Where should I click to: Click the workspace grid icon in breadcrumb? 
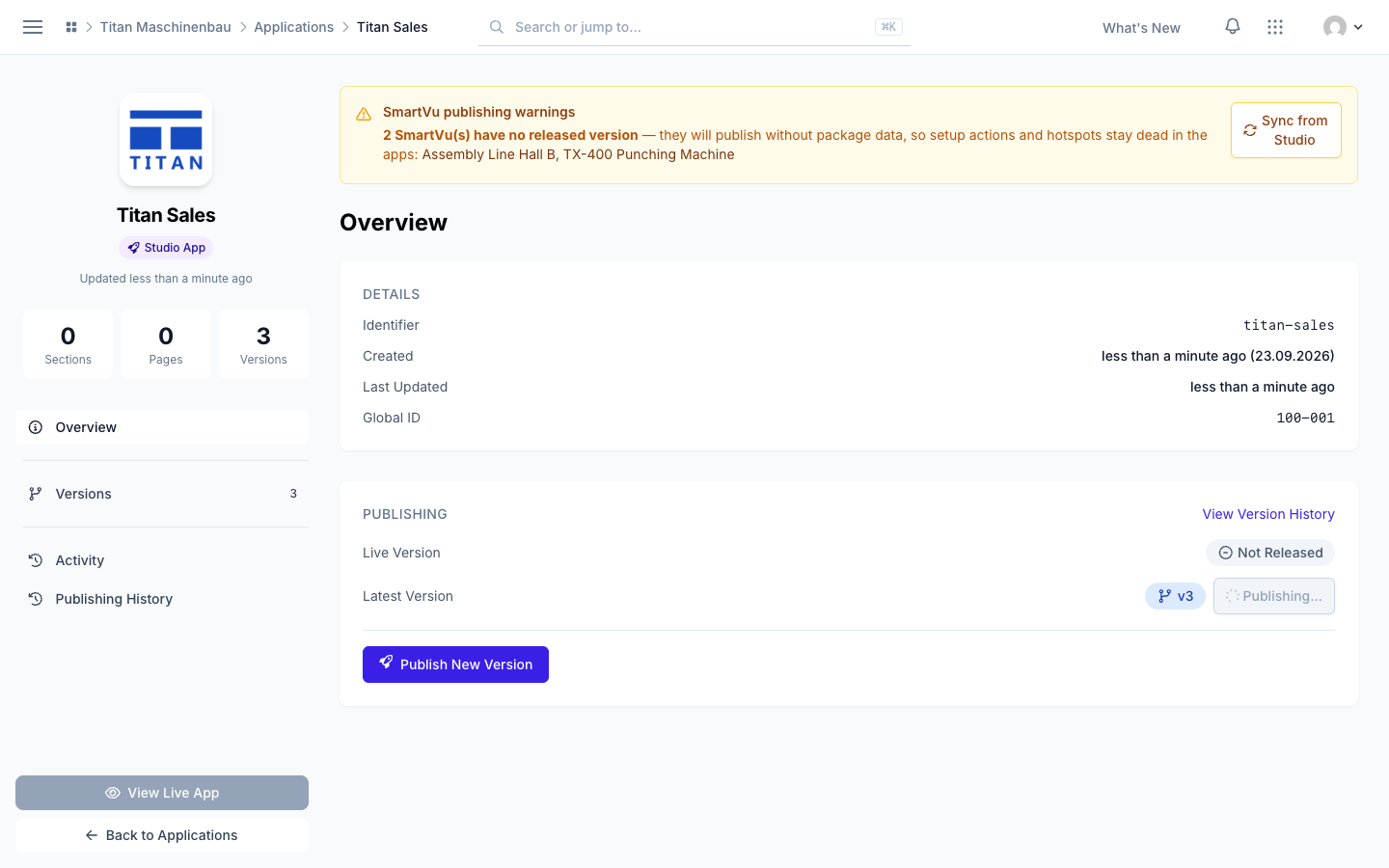[71, 27]
